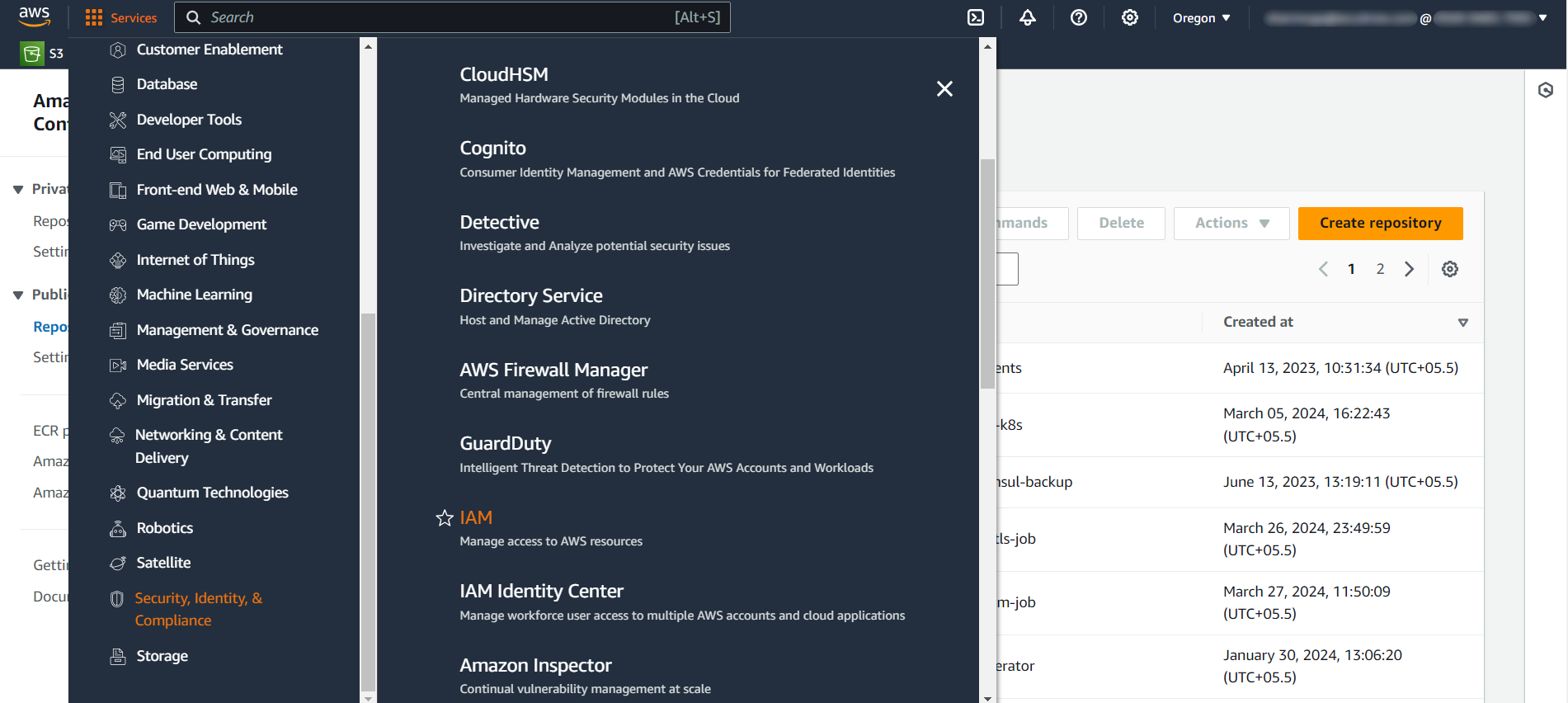Open the notifications bell

(1028, 17)
